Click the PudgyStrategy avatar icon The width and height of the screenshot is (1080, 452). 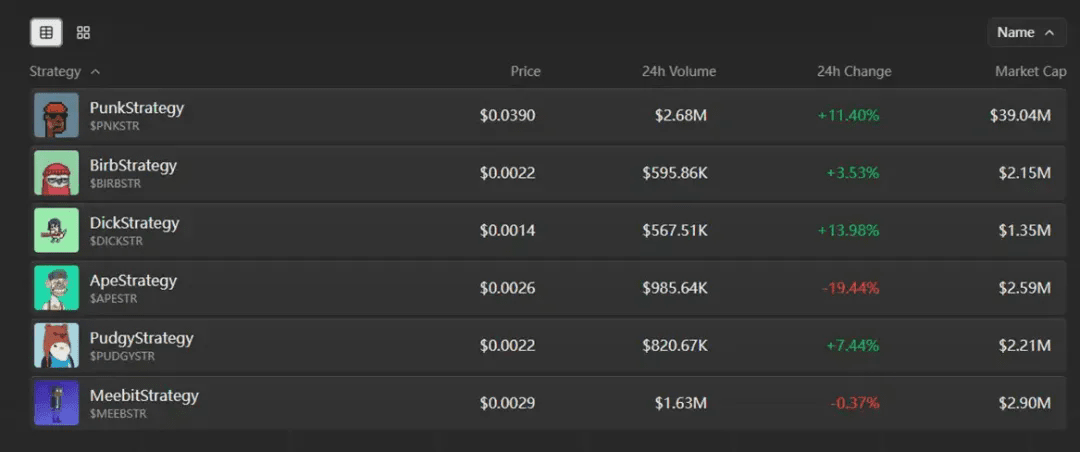point(56,345)
